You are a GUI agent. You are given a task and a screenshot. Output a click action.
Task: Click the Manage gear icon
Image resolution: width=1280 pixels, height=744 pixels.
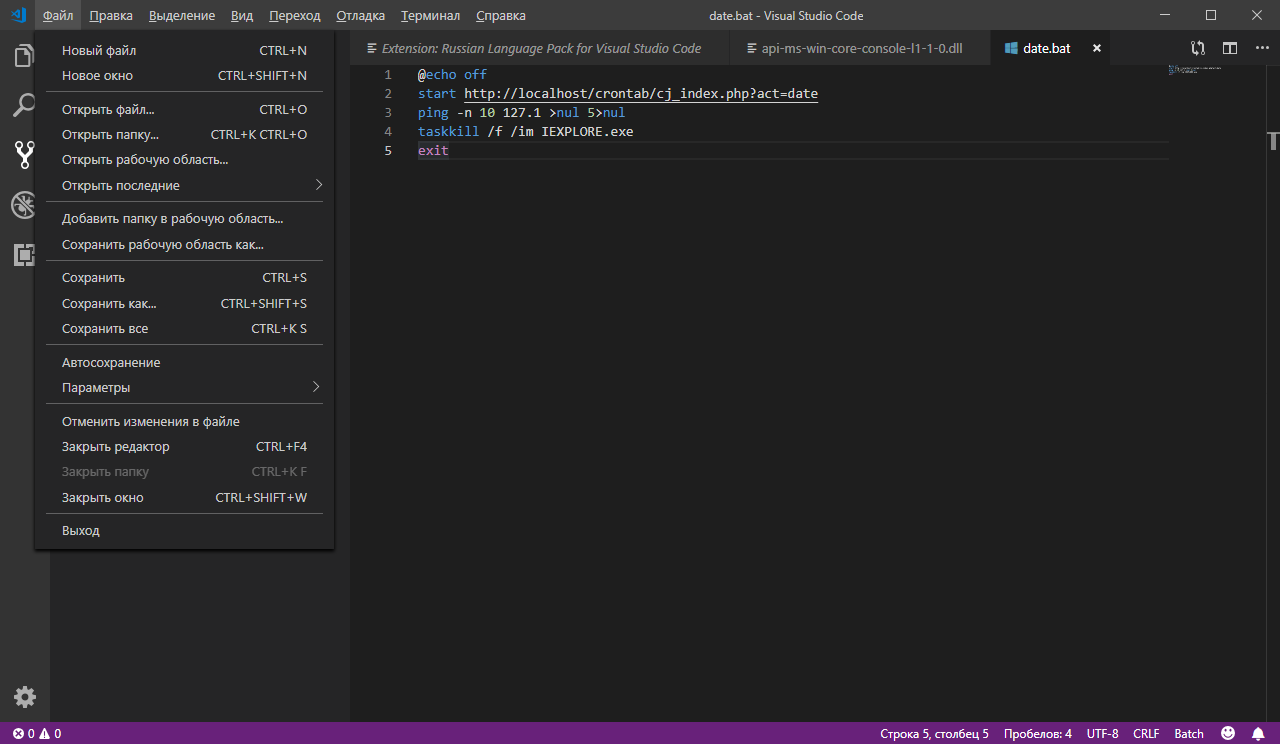24,697
